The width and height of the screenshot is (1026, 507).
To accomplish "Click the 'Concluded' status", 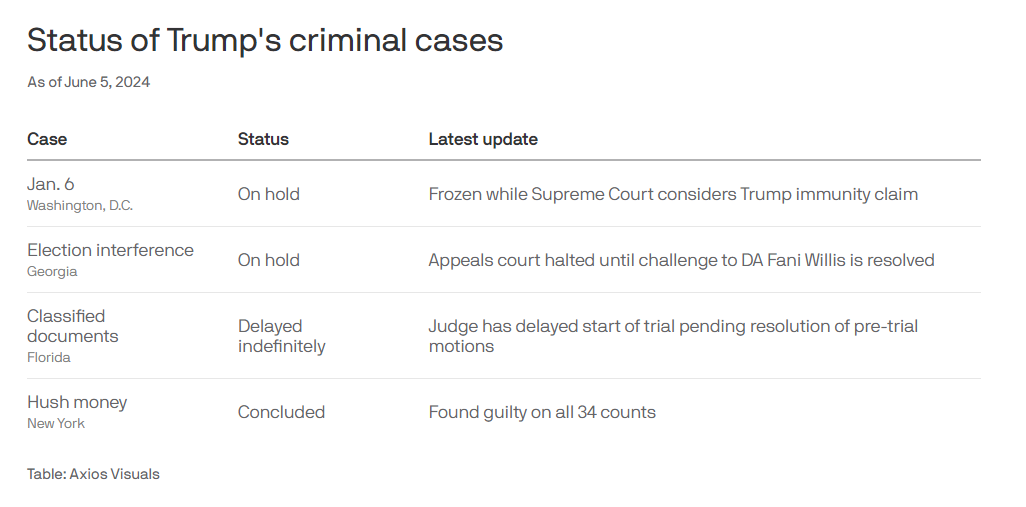I will (x=281, y=412).
